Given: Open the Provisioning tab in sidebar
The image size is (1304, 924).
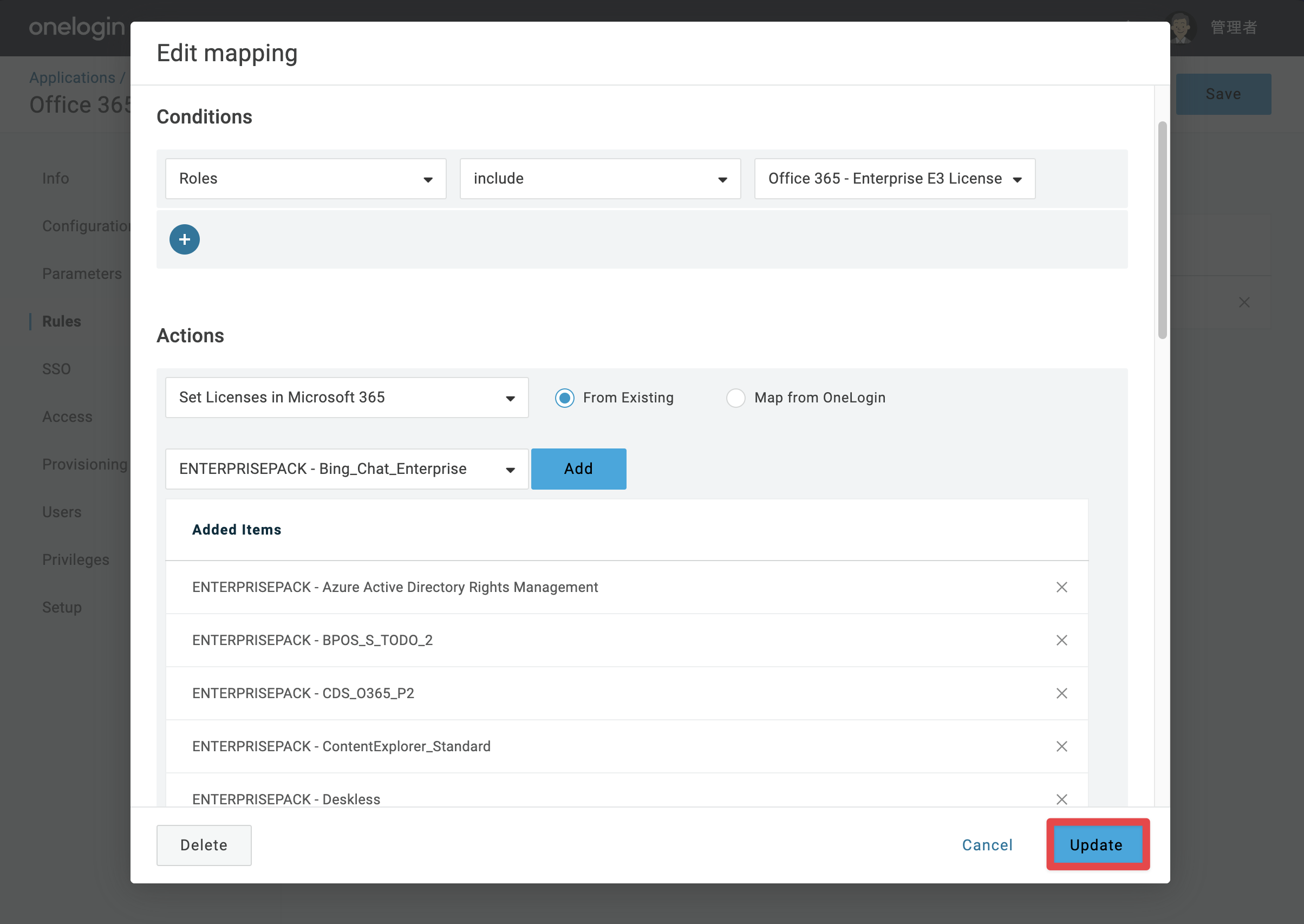Looking at the screenshot, I should click(x=86, y=464).
